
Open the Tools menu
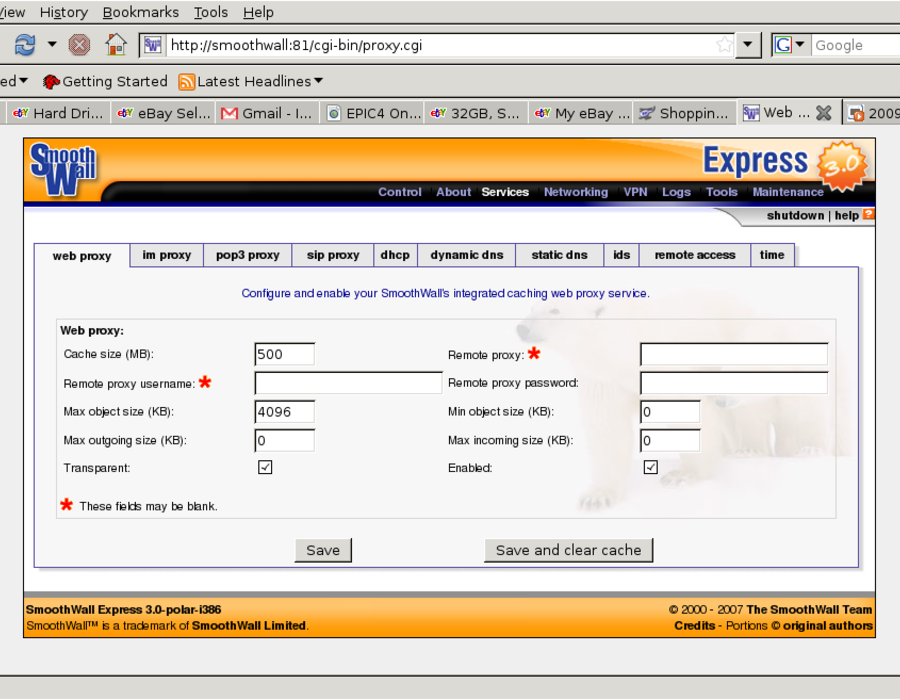point(211,12)
